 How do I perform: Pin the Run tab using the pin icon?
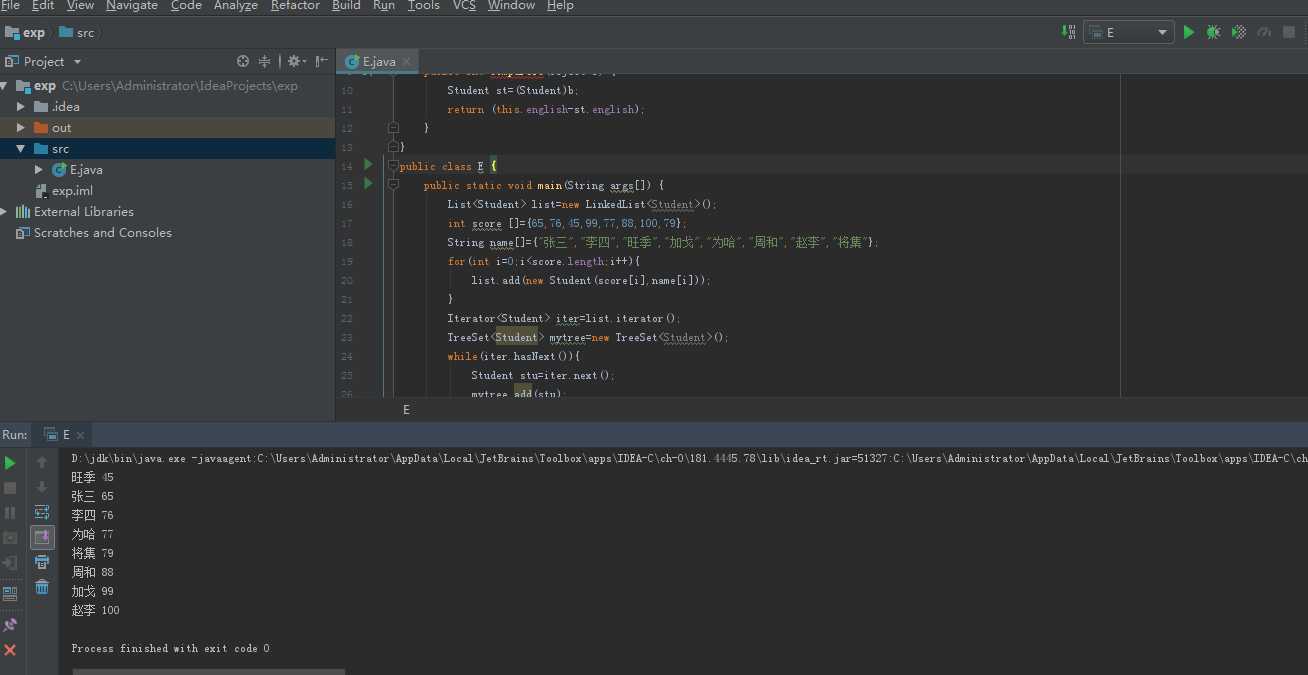(10, 625)
